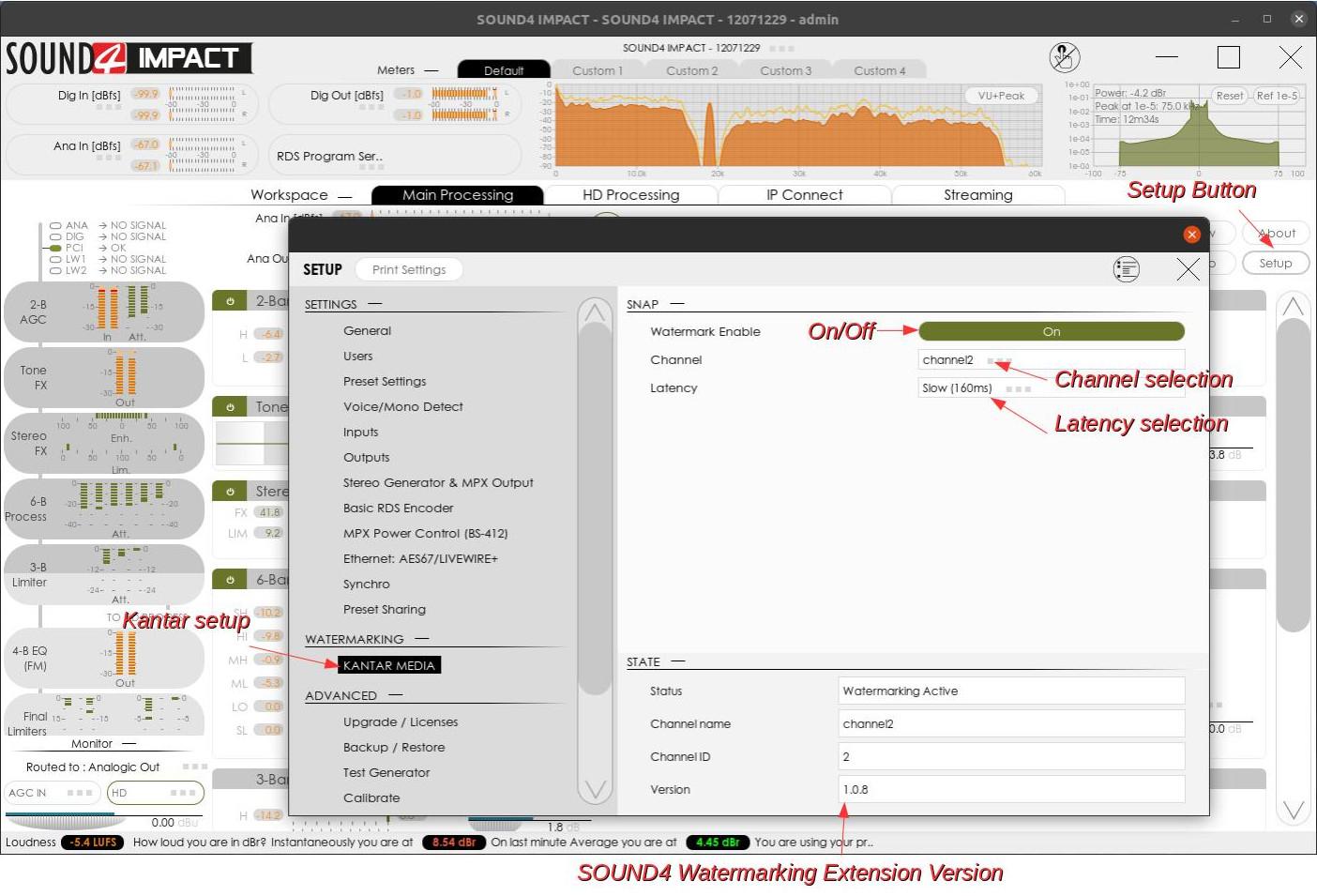1317x896 pixels.
Task: Open the HD Processing workspace tab
Action: 630,195
